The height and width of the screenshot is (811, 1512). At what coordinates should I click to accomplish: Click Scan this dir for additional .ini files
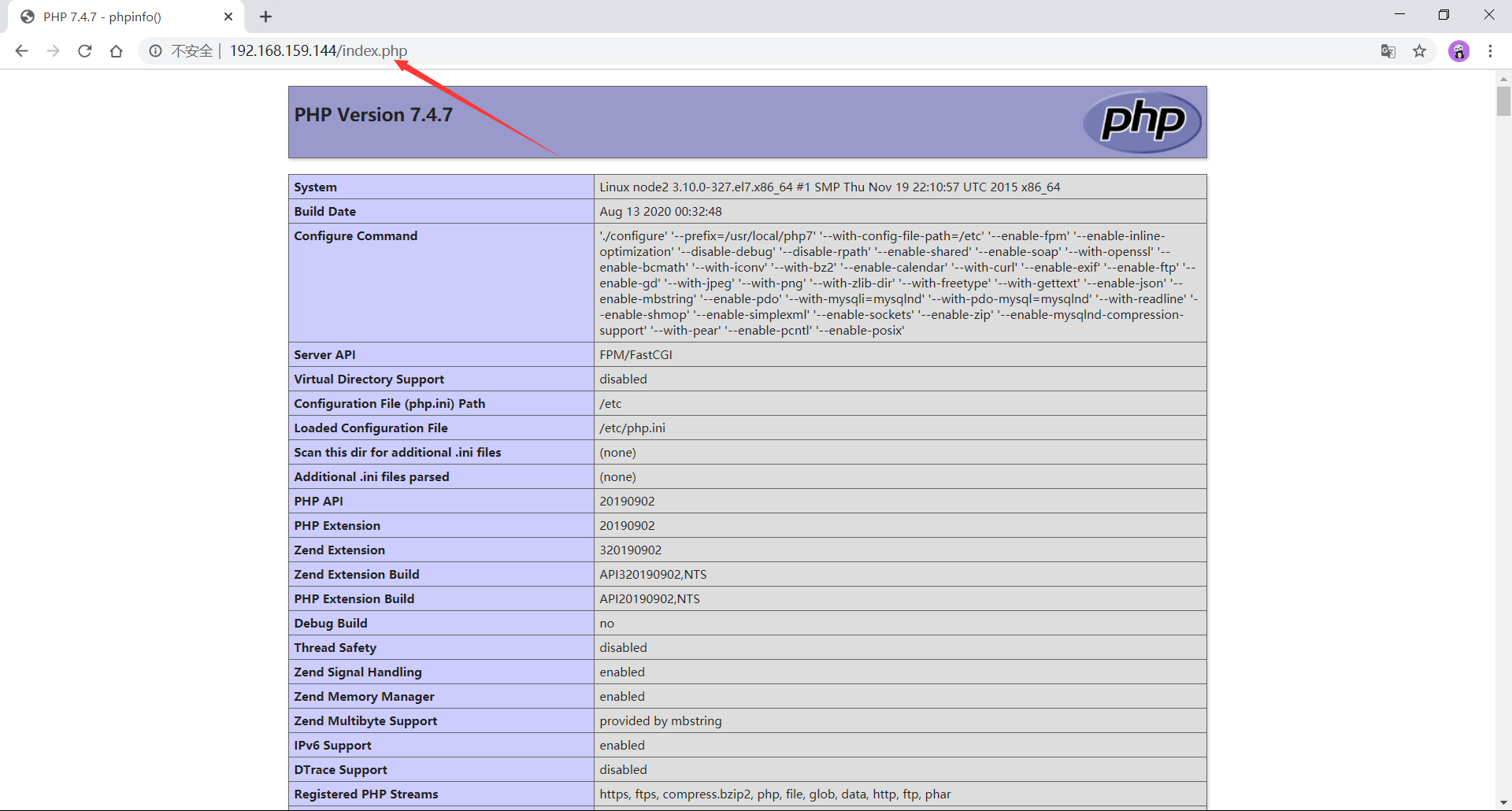[x=397, y=453]
